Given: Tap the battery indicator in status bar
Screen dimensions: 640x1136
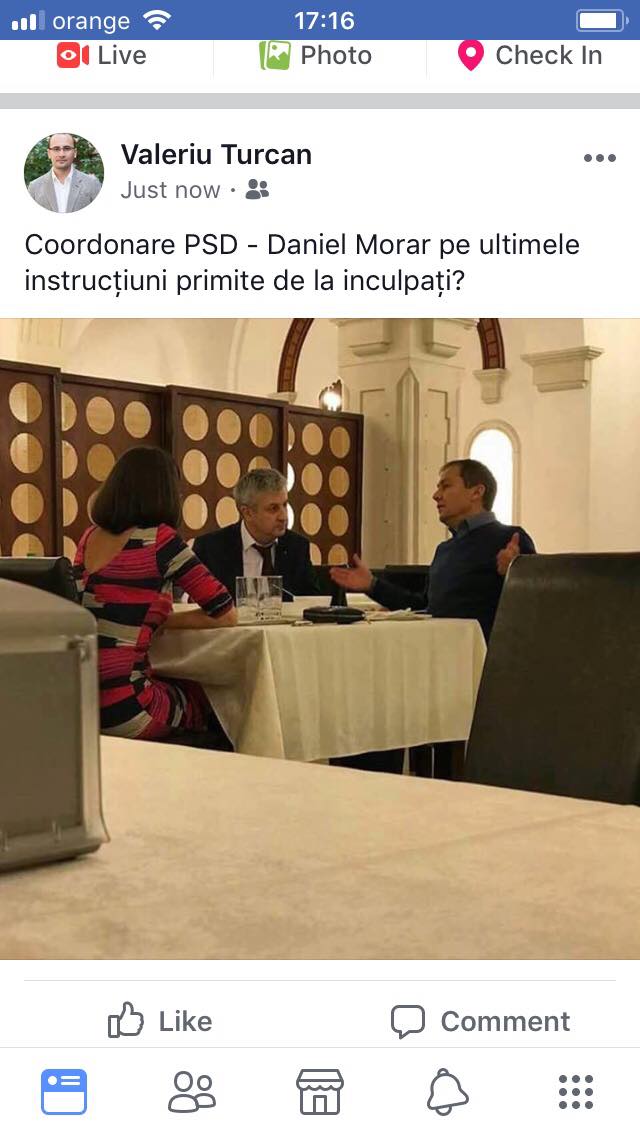Looking at the screenshot, I should (x=602, y=20).
